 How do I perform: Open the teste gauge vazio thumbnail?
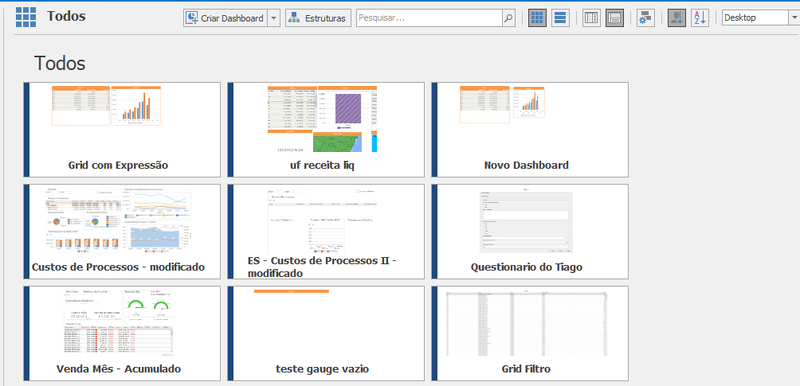(326, 333)
